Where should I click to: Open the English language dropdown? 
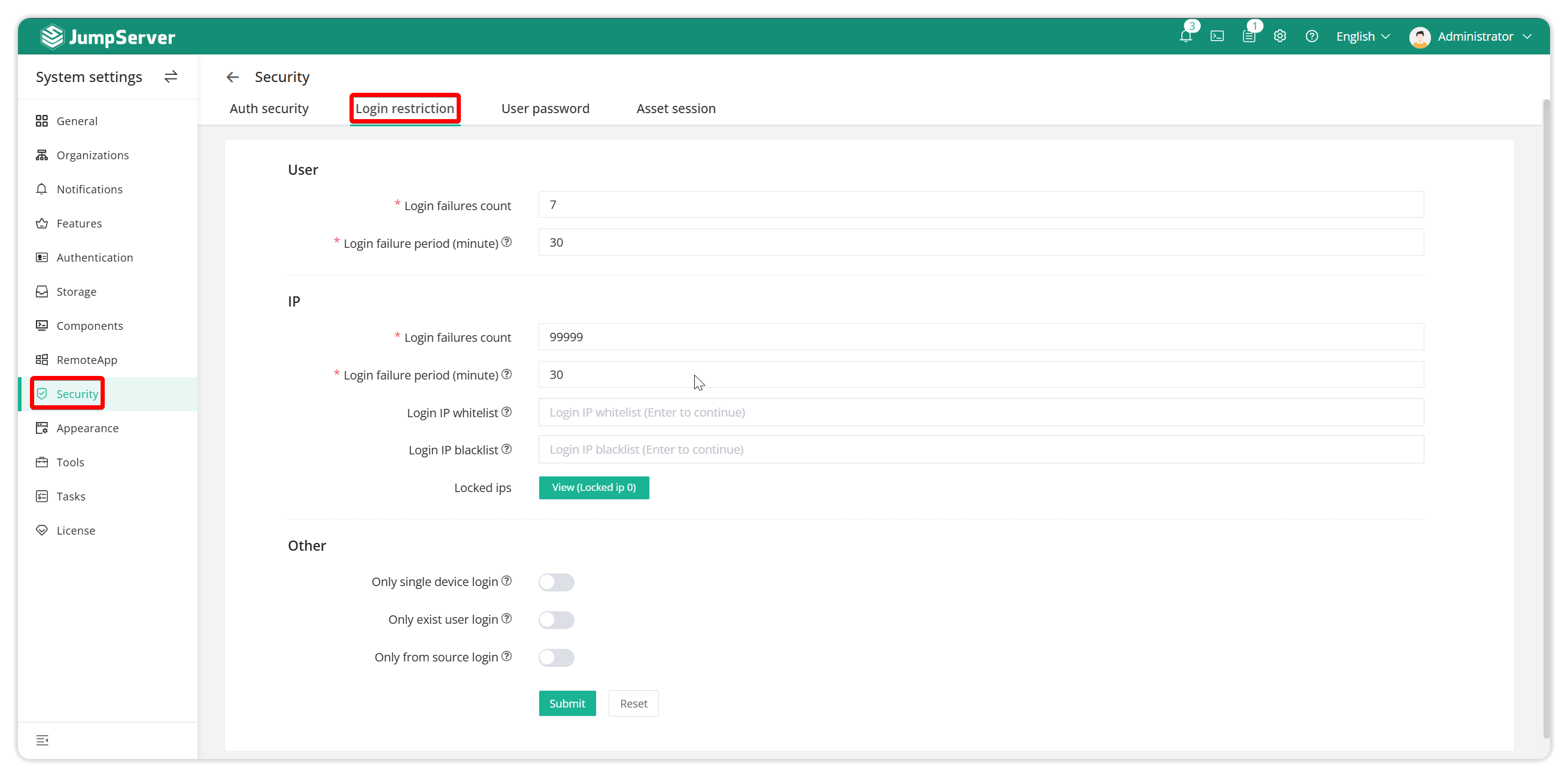(x=1363, y=37)
